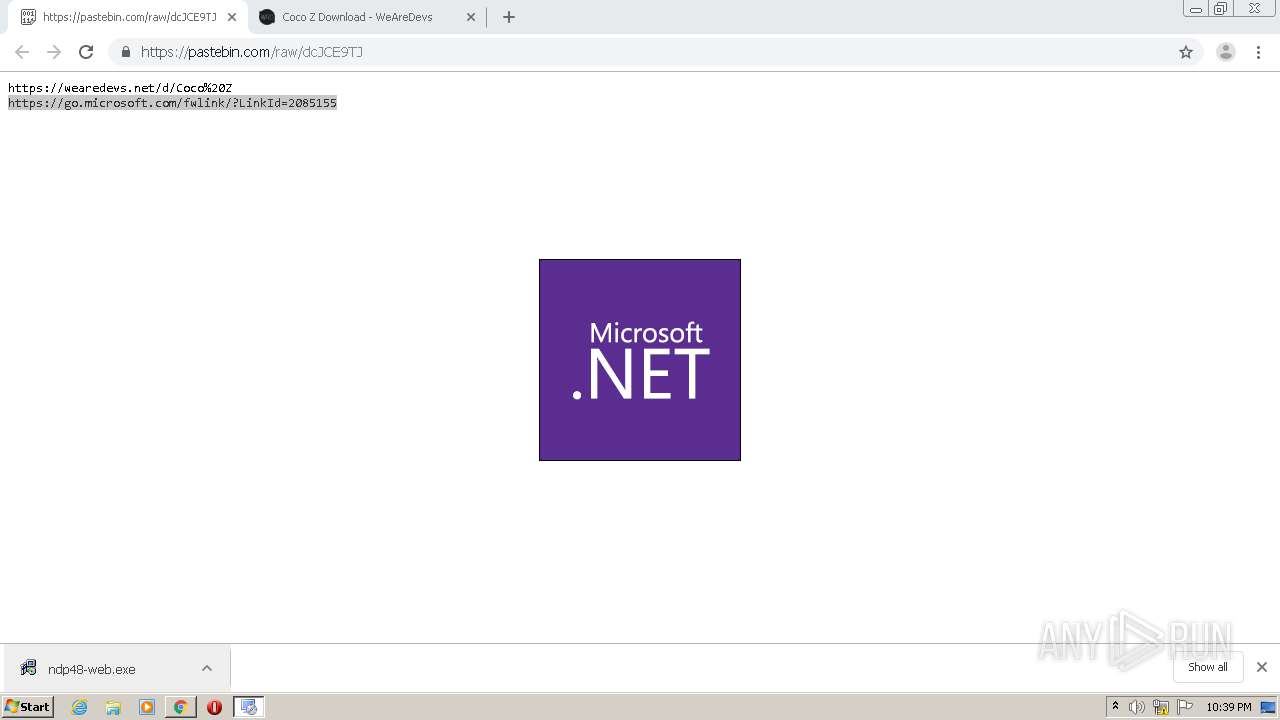Launch Internet Explorer from taskbar
This screenshot has height=720, width=1280.
(80, 707)
